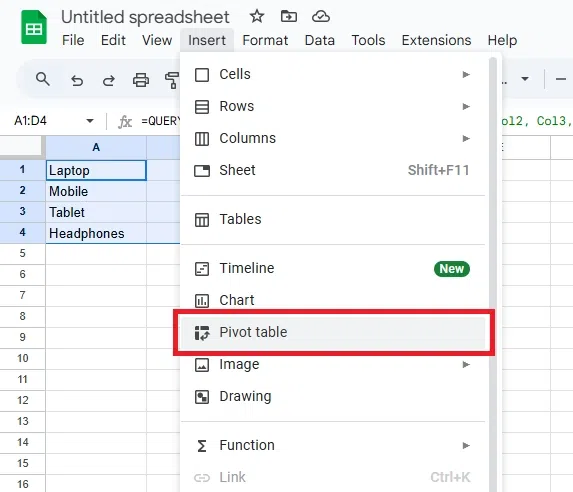This screenshot has height=492, width=573.
Task: Click the Image icon in Insert menu
Action: tap(202, 365)
